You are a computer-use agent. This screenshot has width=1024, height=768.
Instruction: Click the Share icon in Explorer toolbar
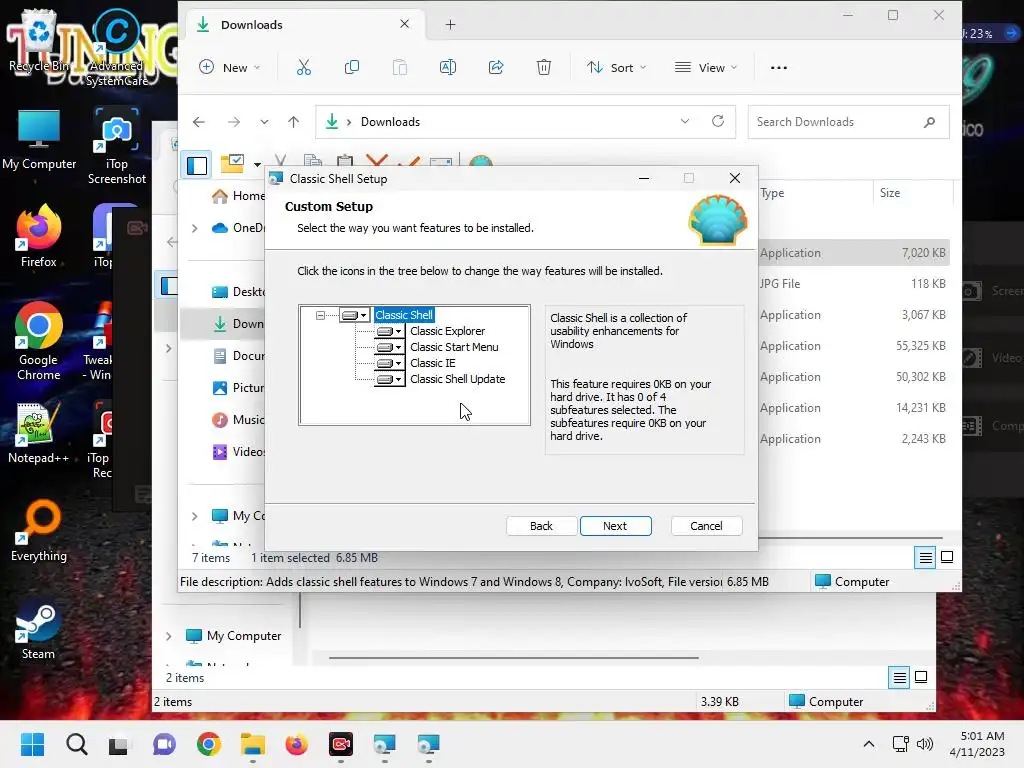click(x=496, y=67)
